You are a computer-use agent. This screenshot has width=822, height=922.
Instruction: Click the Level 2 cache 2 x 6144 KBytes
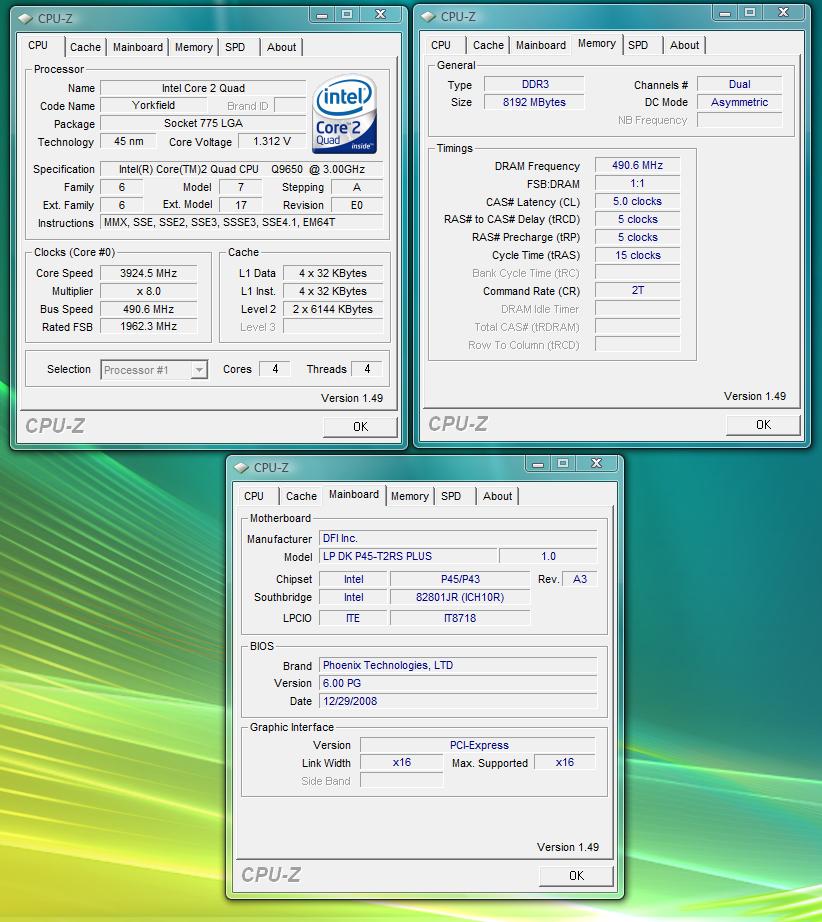pos(333,309)
